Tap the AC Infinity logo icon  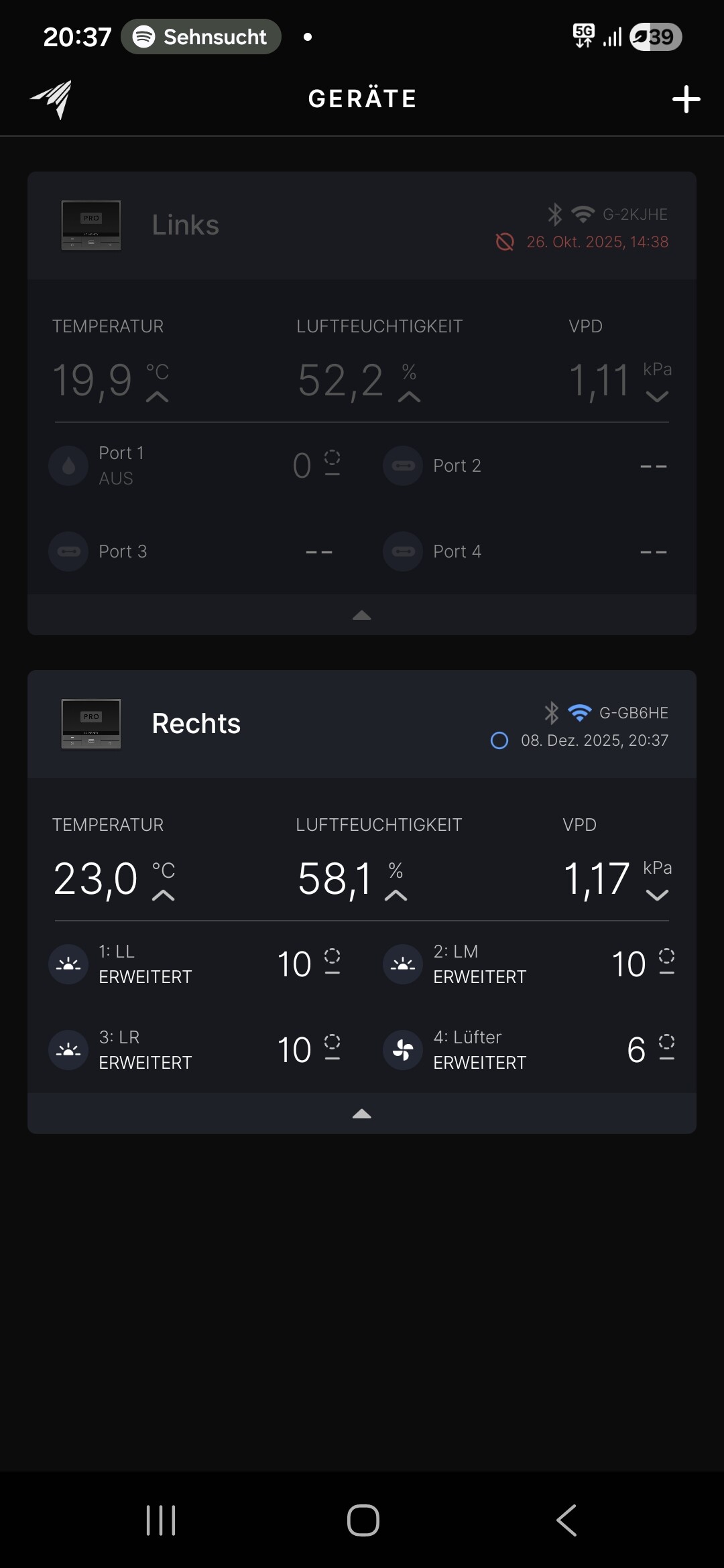52,99
